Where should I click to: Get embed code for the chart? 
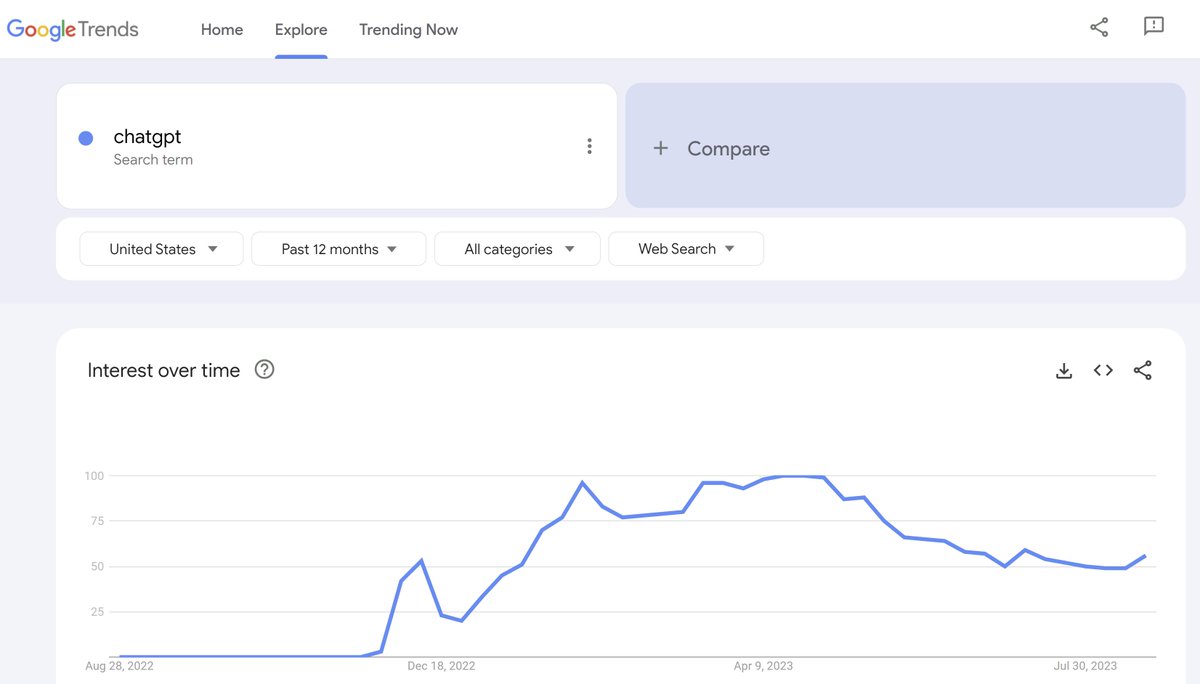[1103, 371]
